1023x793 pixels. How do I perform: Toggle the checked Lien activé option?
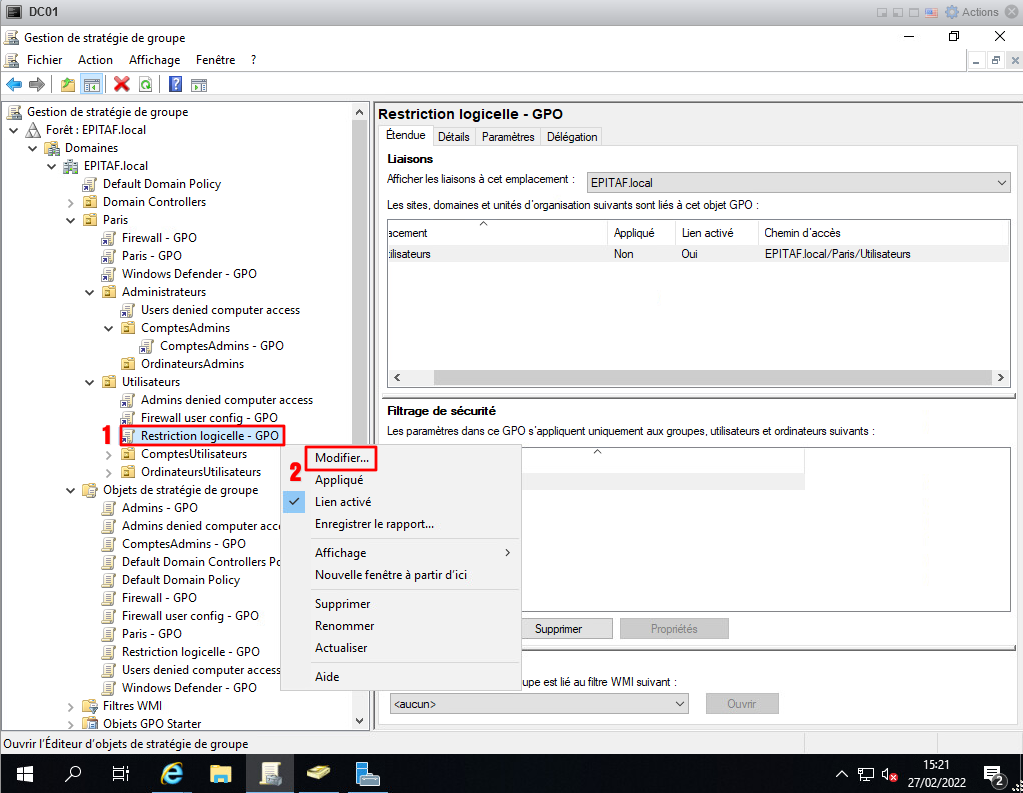click(343, 502)
